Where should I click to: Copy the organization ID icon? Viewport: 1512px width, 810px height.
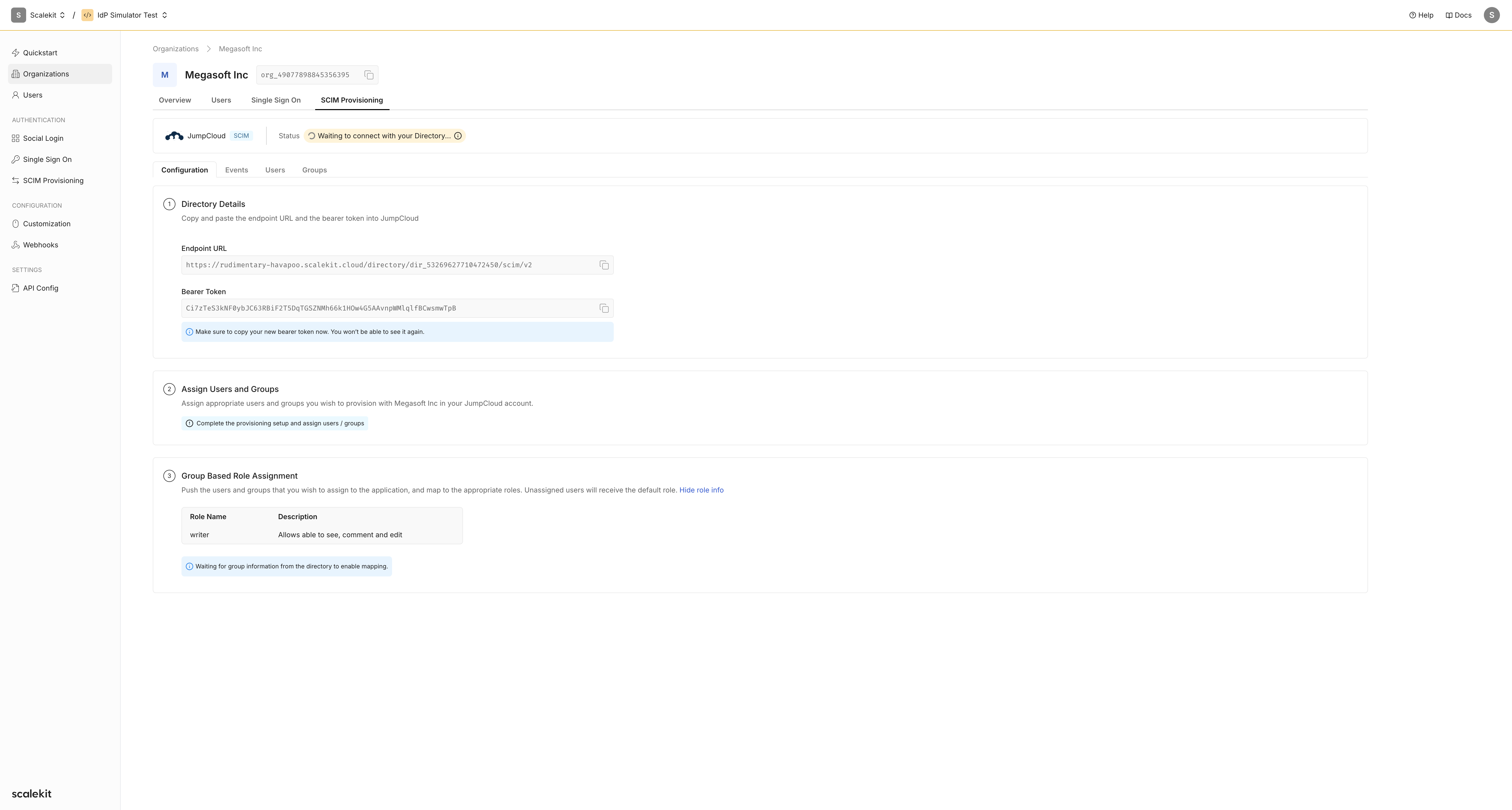pyautogui.click(x=369, y=75)
